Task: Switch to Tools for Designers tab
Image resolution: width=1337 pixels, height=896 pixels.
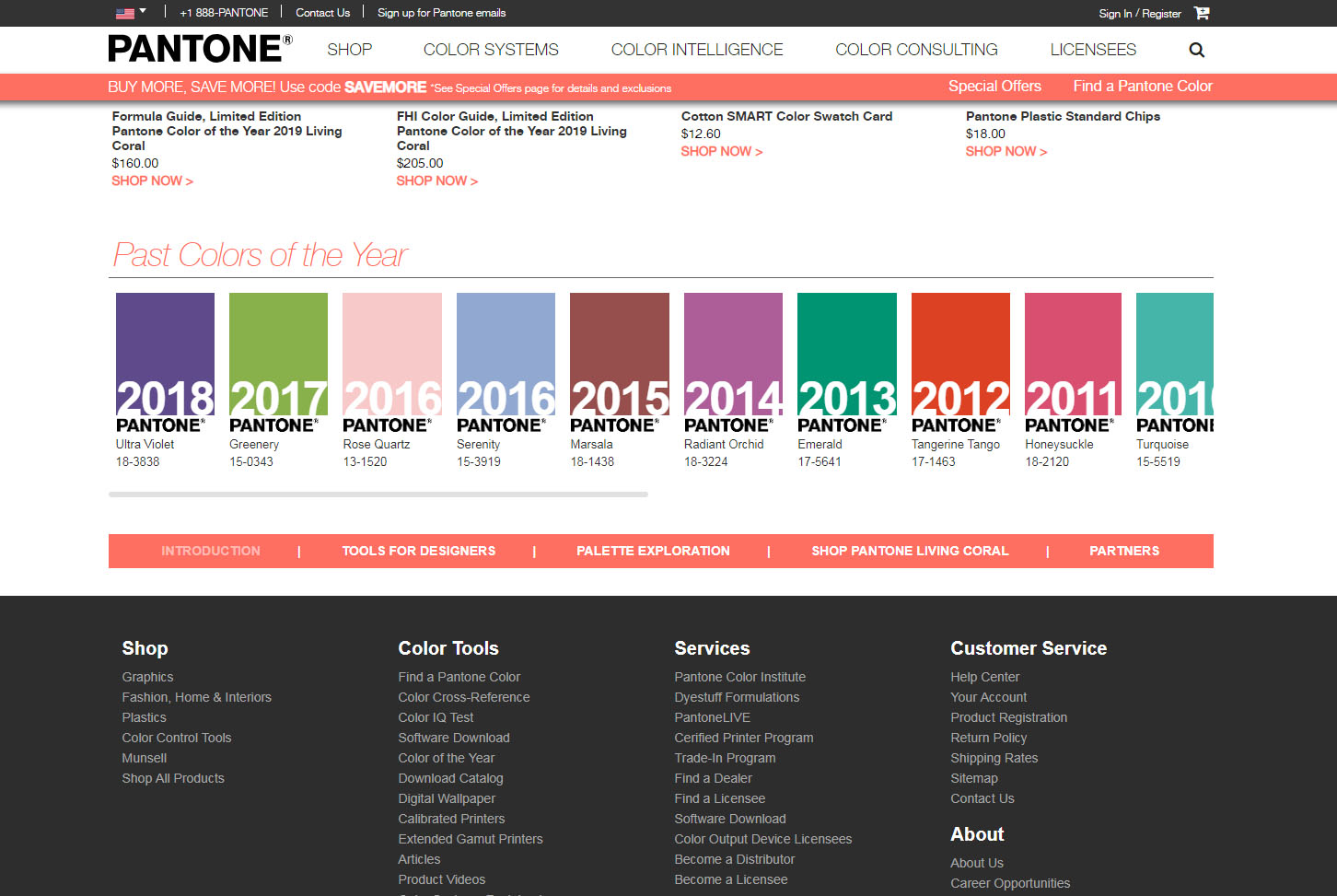Action: (x=419, y=551)
